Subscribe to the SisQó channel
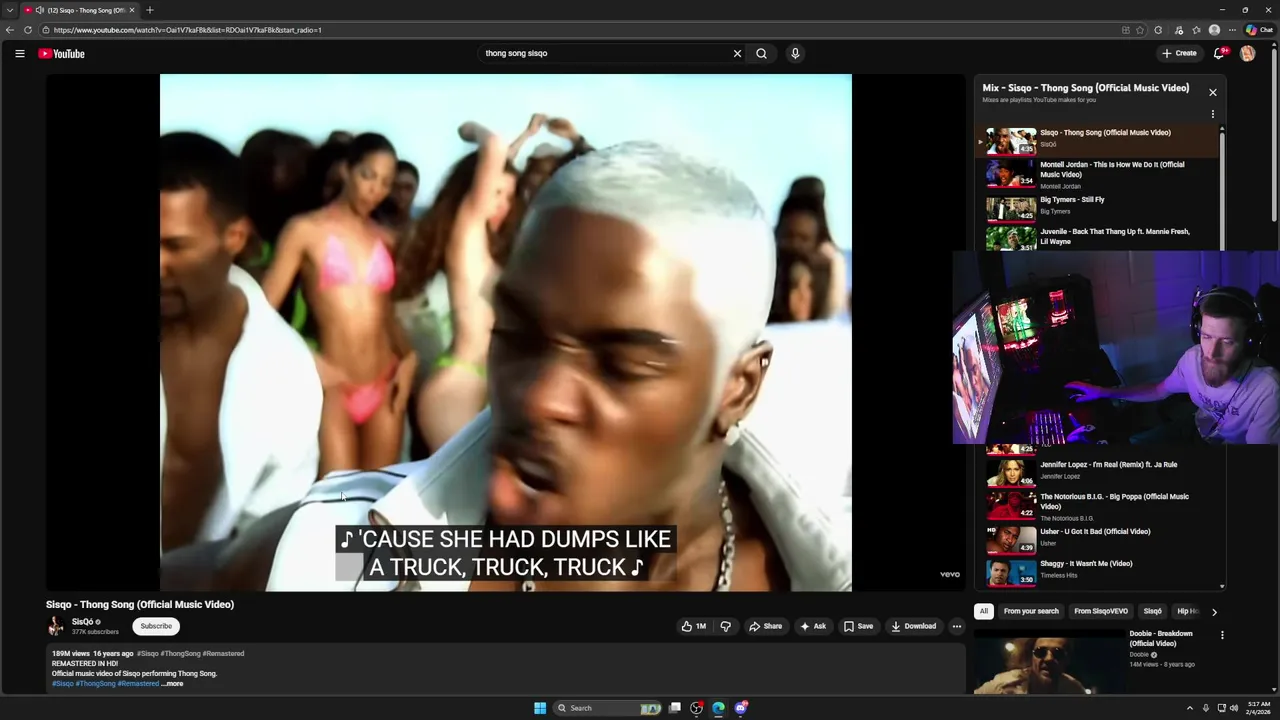Image resolution: width=1280 pixels, height=720 pixels. pos(156,626)
